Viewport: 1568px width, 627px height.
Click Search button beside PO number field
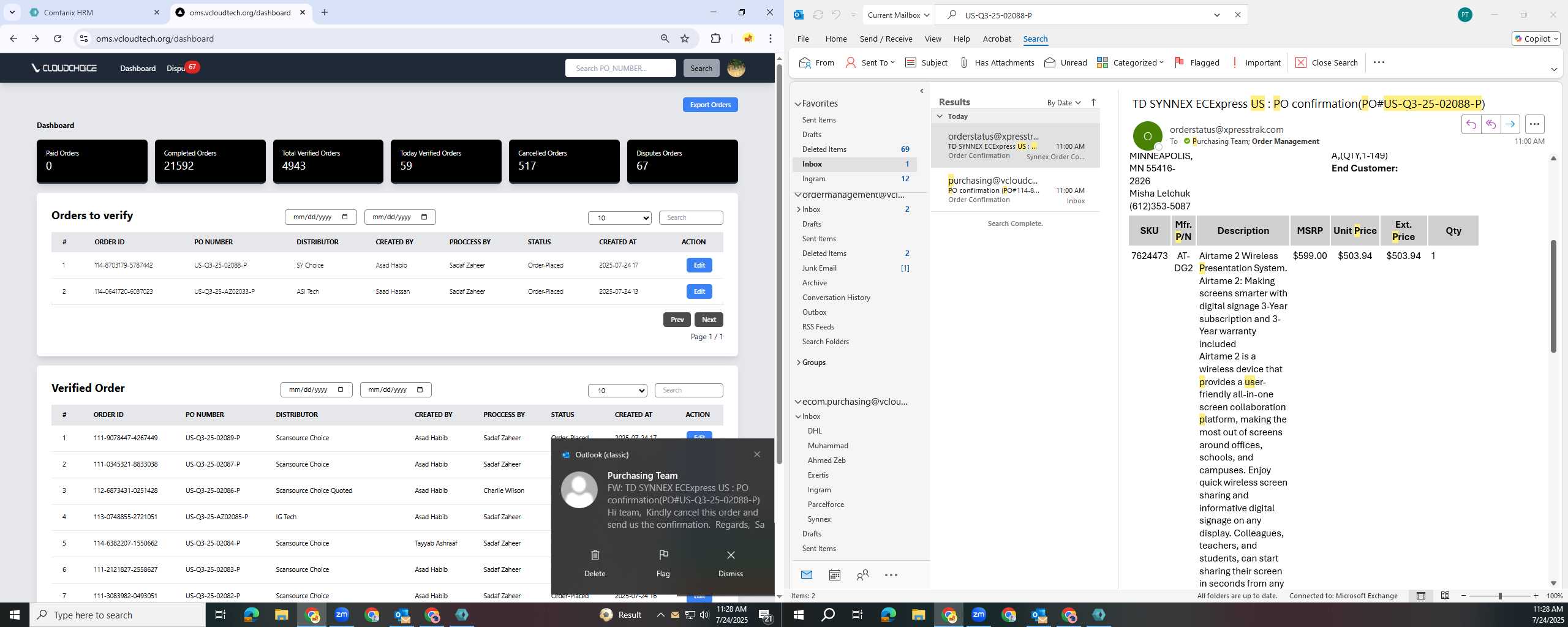pyautogui.click(x=701, y=68)
